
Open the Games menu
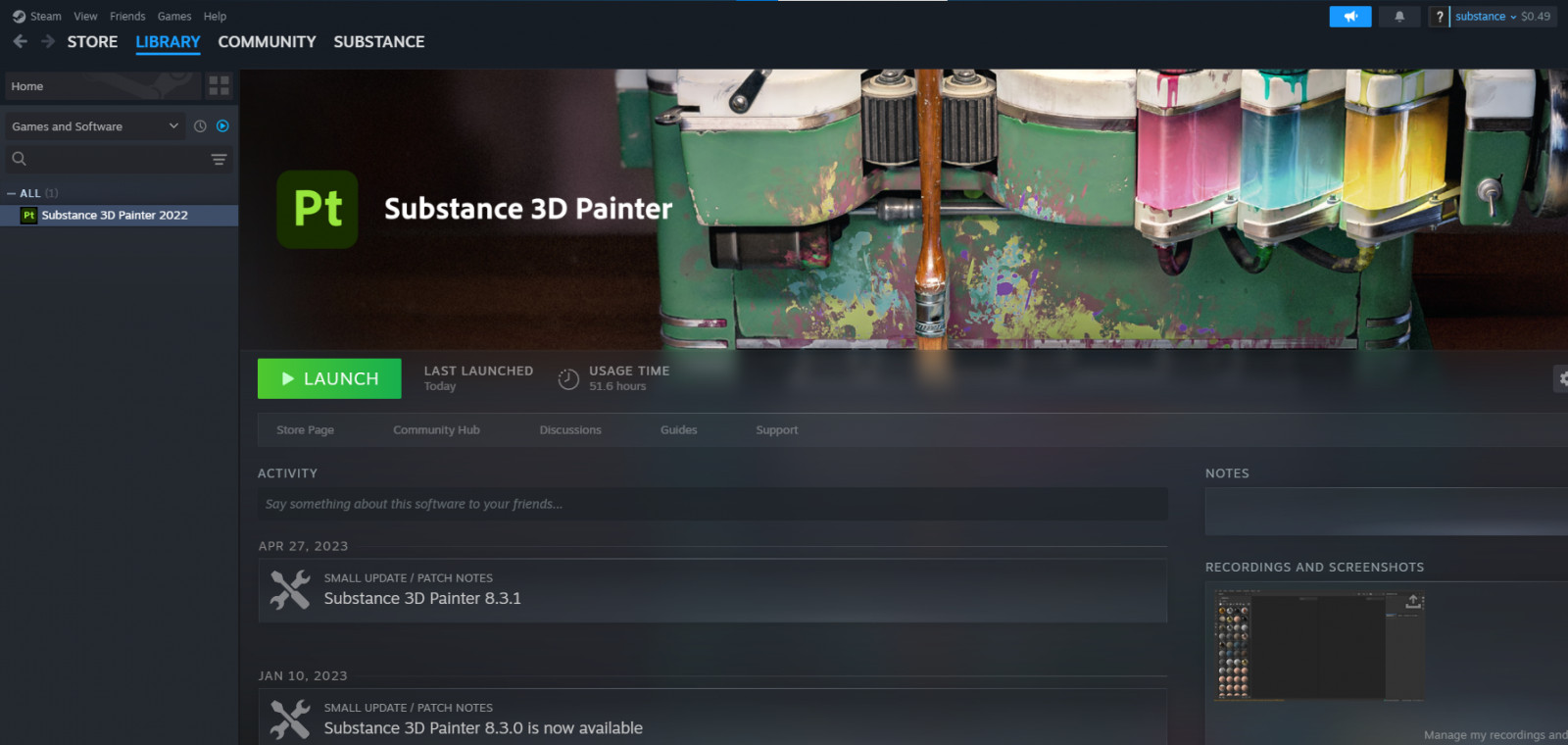[x=174, y=16]
